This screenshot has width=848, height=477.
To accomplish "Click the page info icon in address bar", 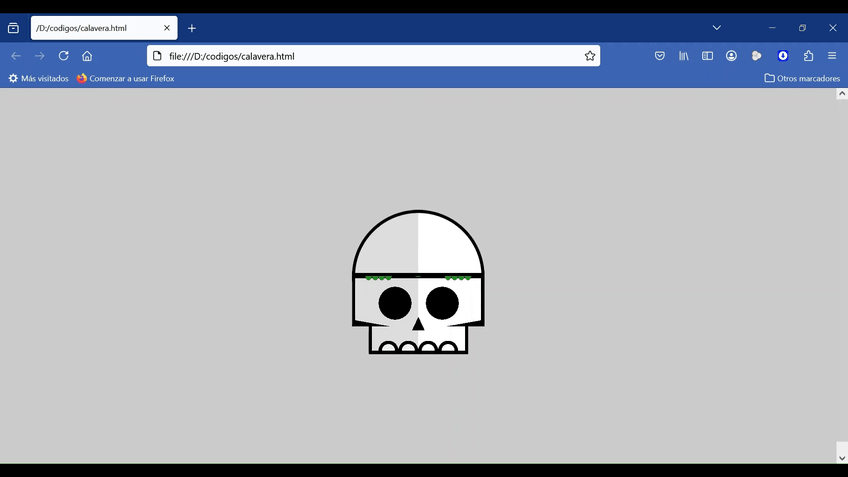I will (x=157, y=56).
